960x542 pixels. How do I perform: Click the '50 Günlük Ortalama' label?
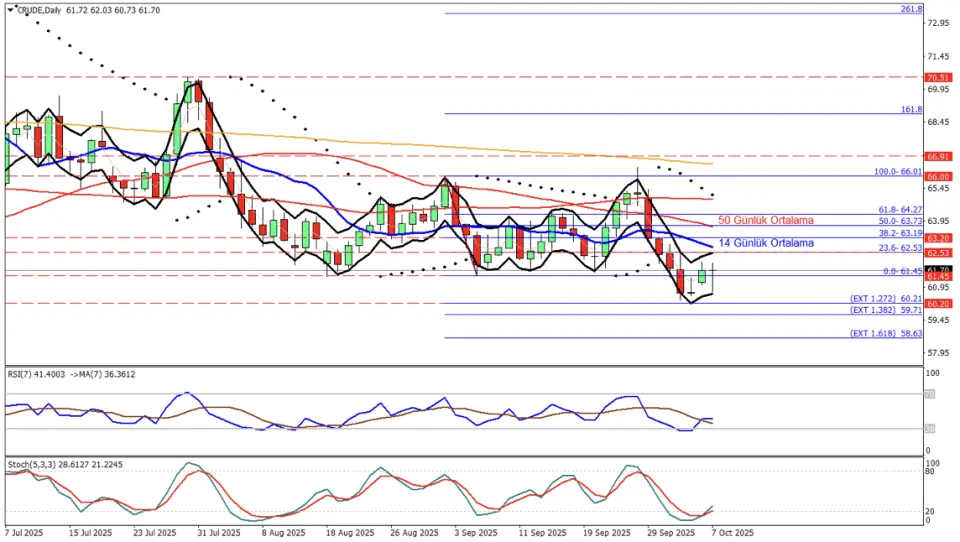765,220
